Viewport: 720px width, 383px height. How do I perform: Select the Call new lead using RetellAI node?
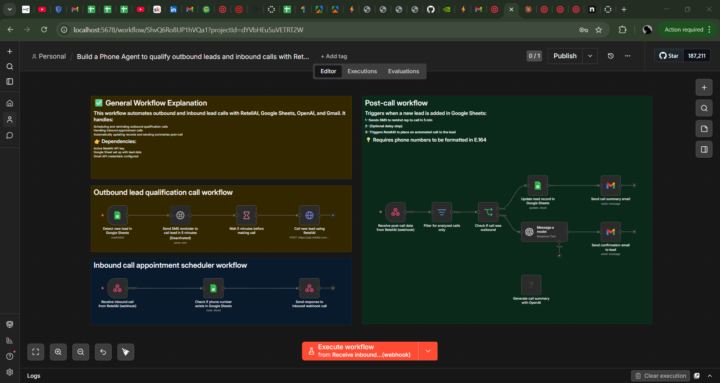309,215
